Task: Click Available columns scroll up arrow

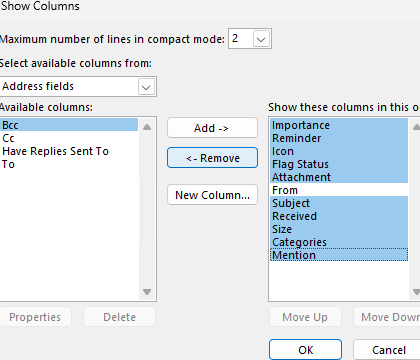Action: coord(147,127)
